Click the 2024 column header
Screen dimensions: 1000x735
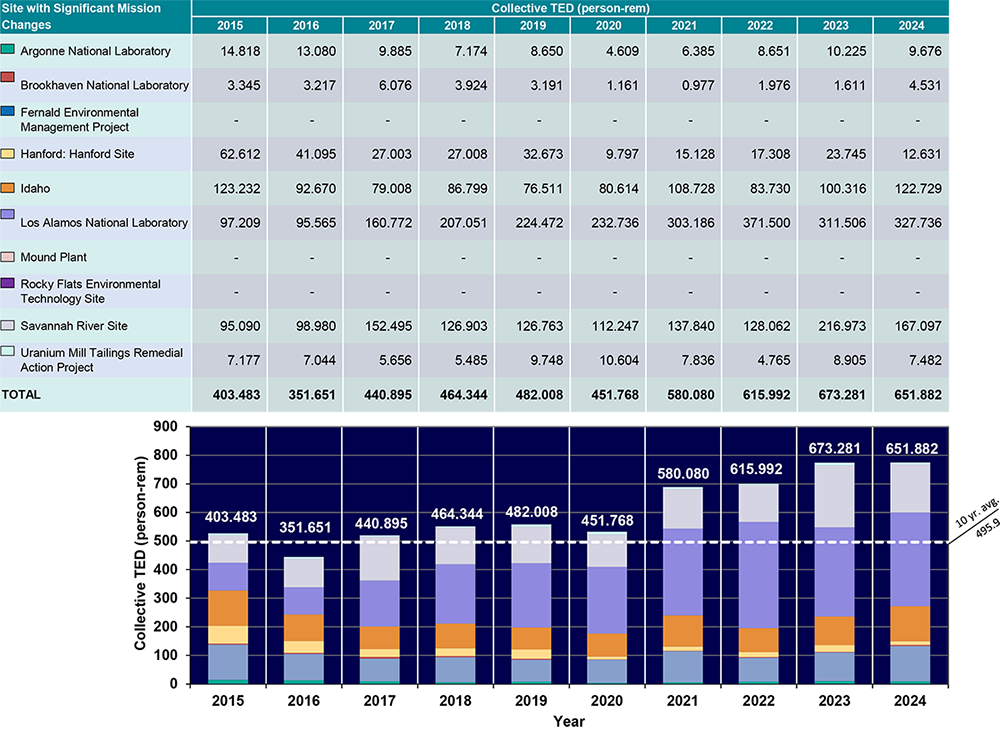pos(910,26)
